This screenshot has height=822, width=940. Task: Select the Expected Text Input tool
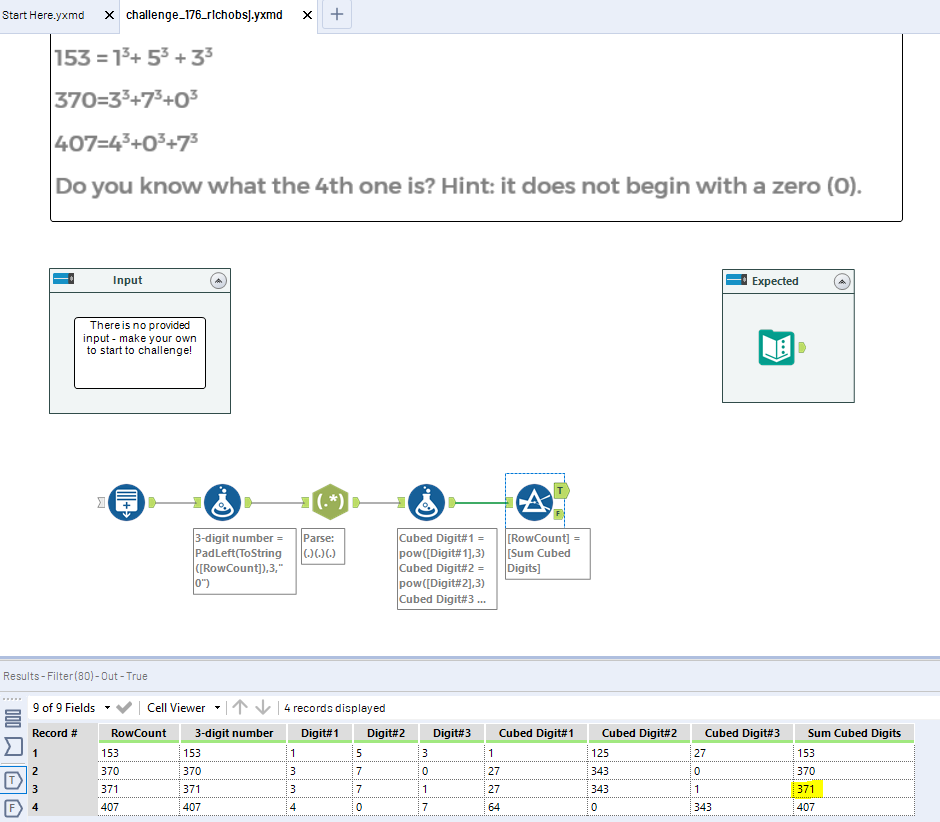pos(776,347)
